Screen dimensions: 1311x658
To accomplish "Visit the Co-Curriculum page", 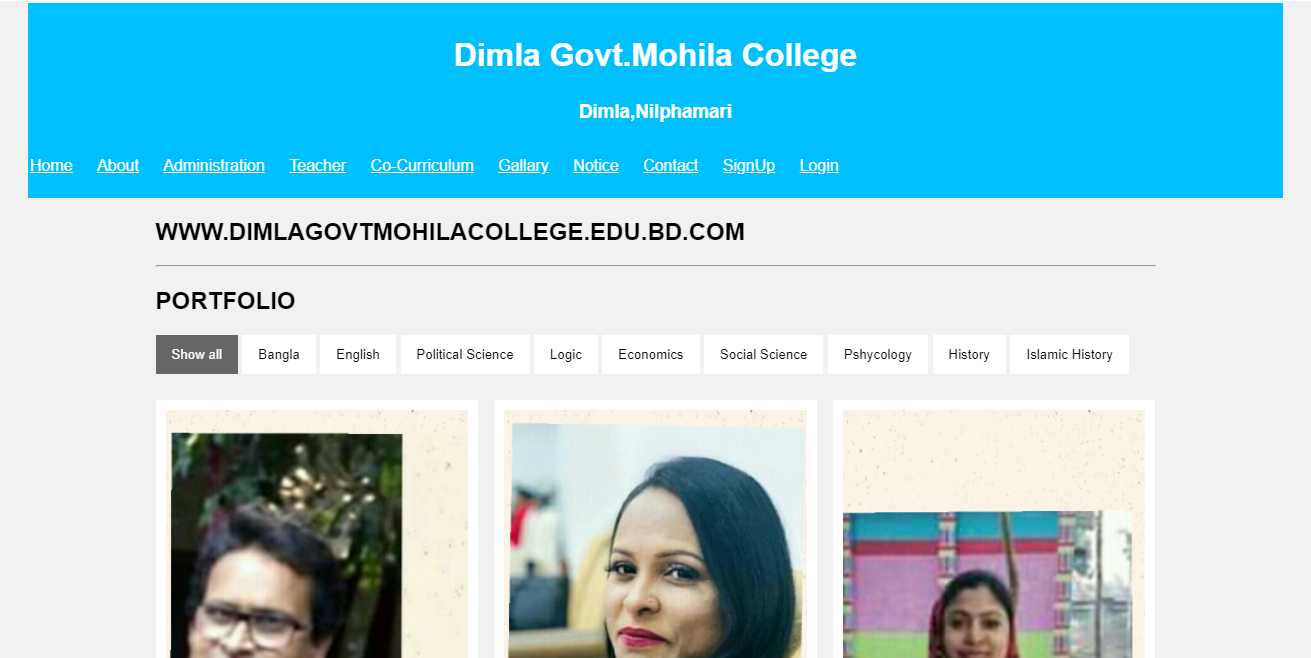I will click(x=422, y=165).
